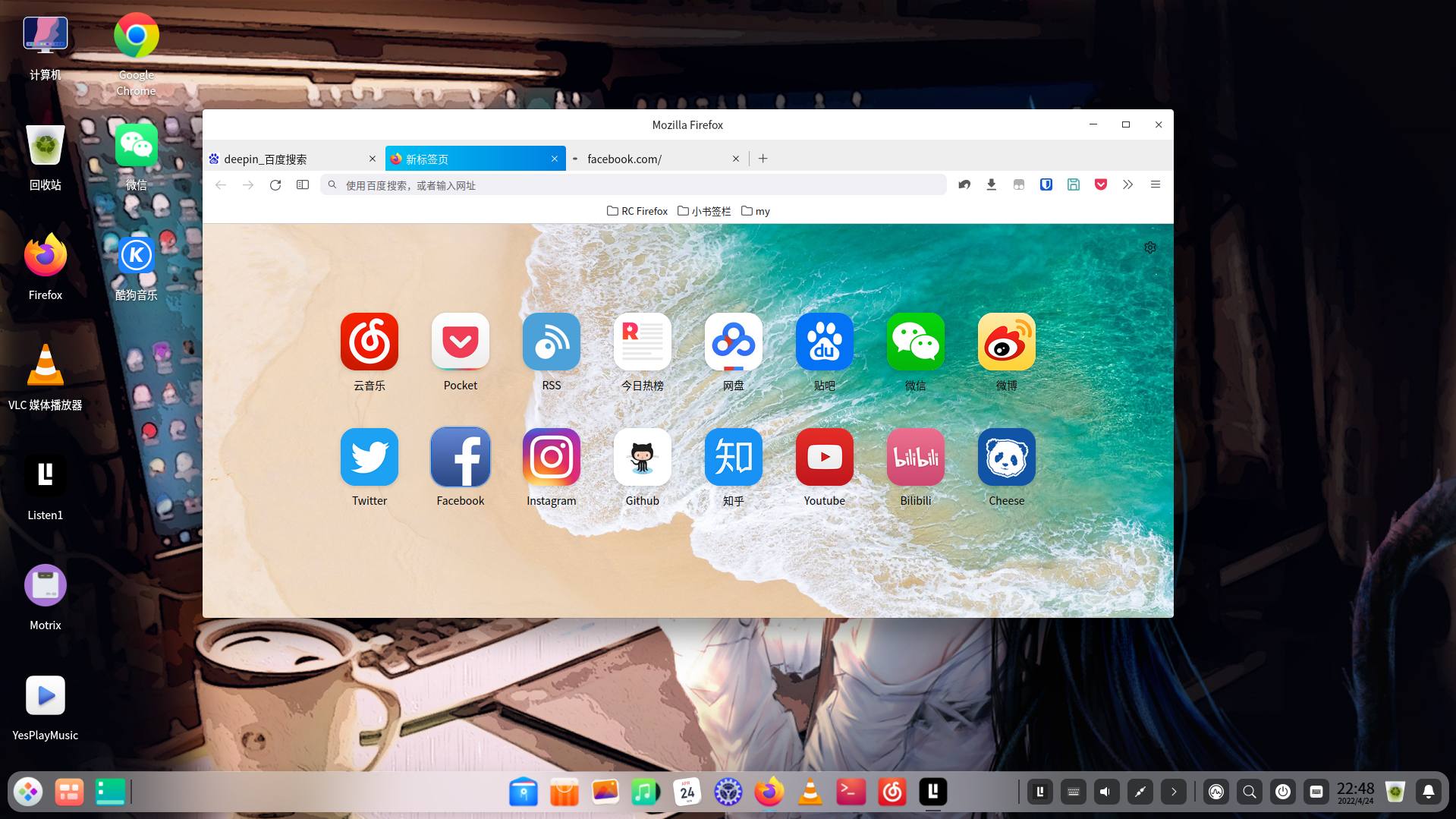The image size is (1456, 819).
Task: Expand the toolbar overflow chevron menu
Action: point(1128,184)
